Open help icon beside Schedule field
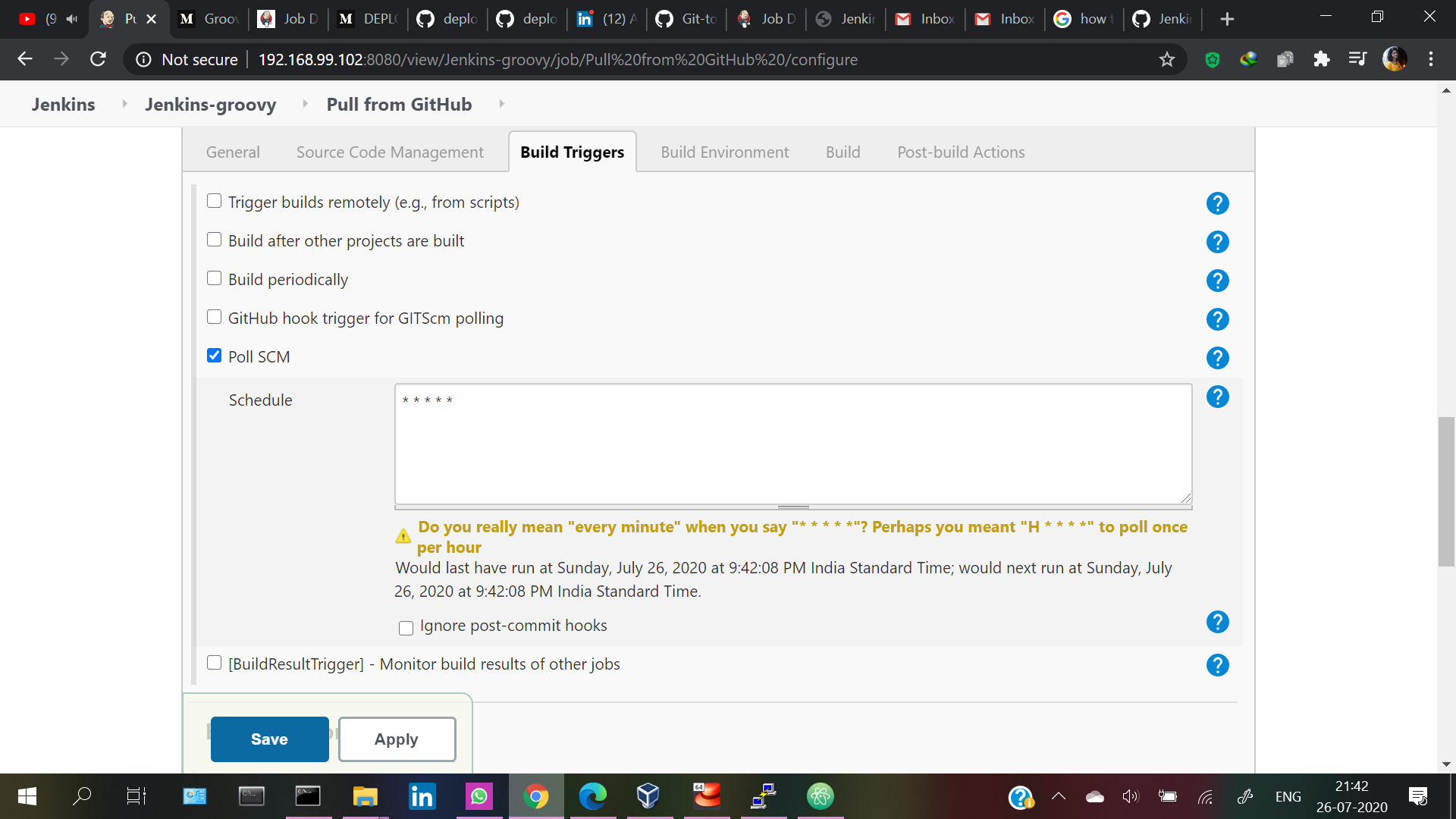 pos(1217,397)
